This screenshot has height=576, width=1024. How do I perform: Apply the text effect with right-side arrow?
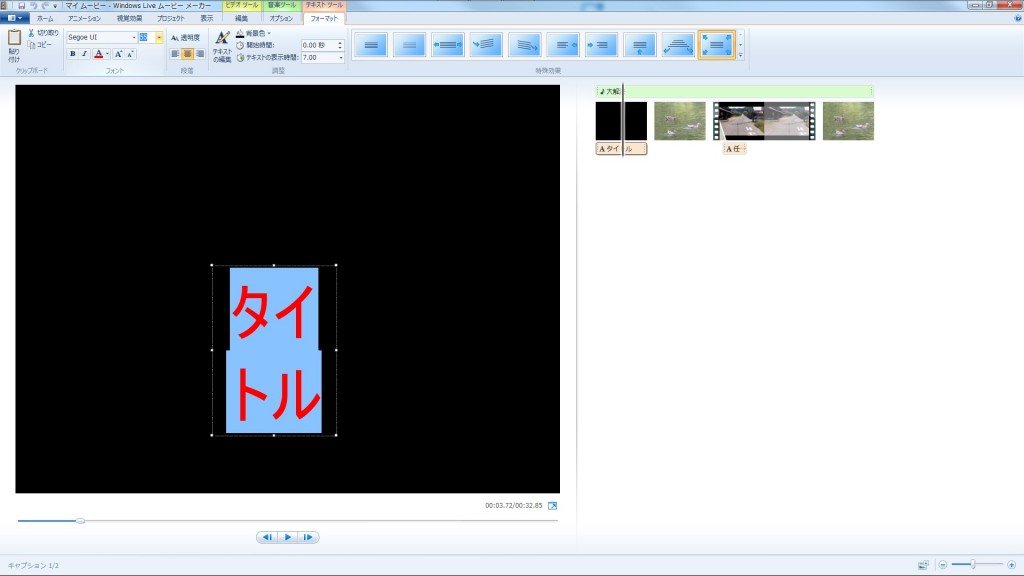[563, 45]
